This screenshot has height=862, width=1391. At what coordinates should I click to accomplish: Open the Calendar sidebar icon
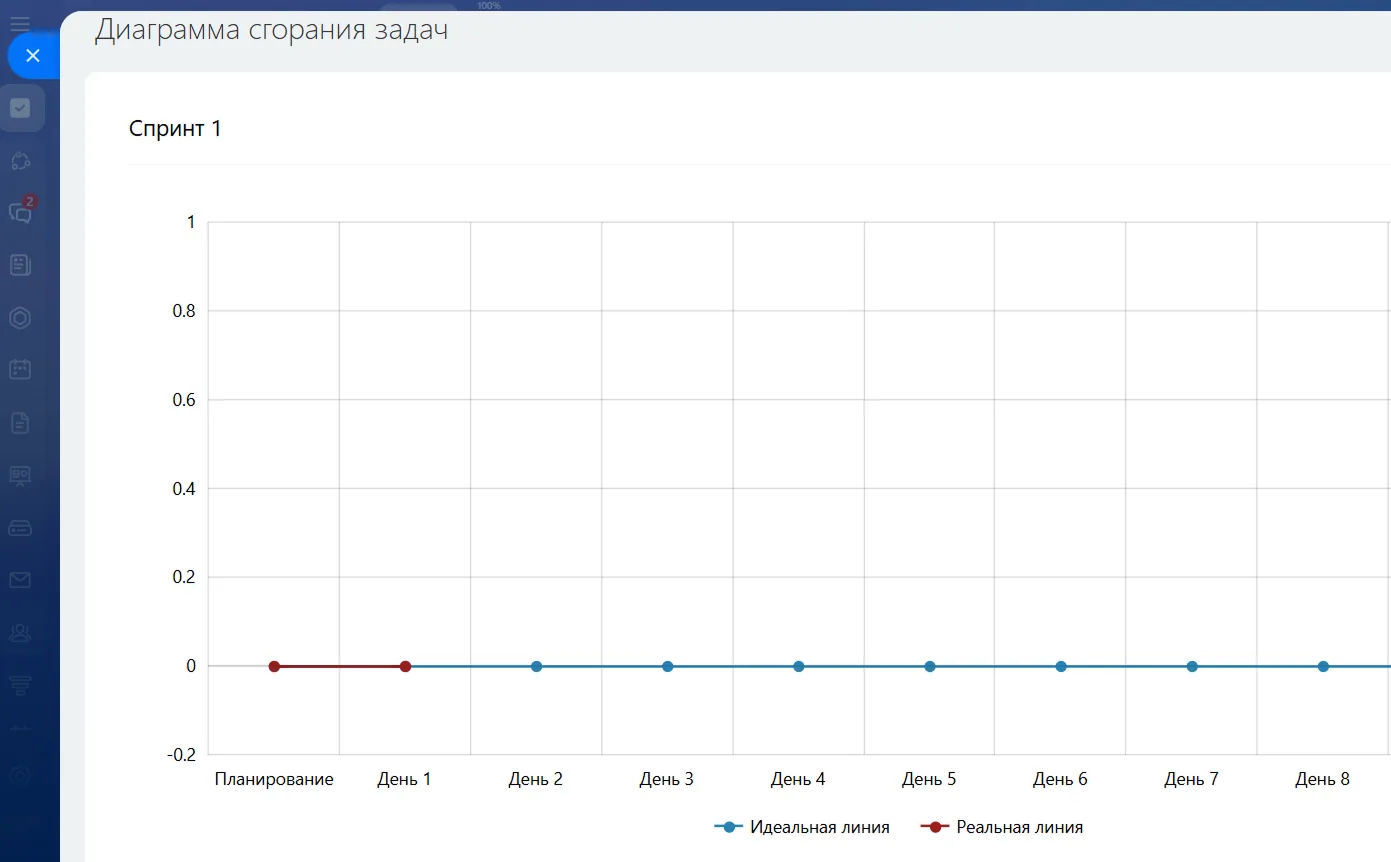tap(20, 370)
